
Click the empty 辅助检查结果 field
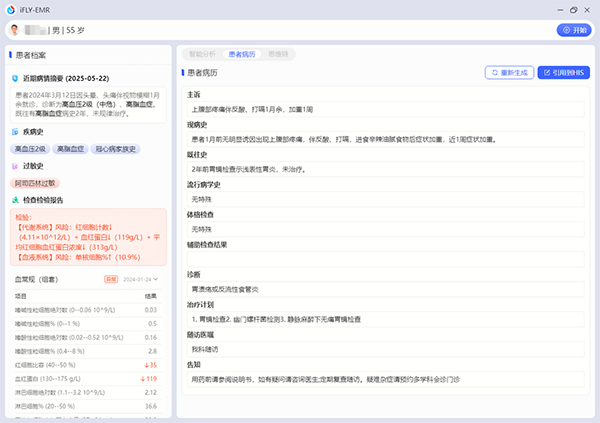click(384, 260)
